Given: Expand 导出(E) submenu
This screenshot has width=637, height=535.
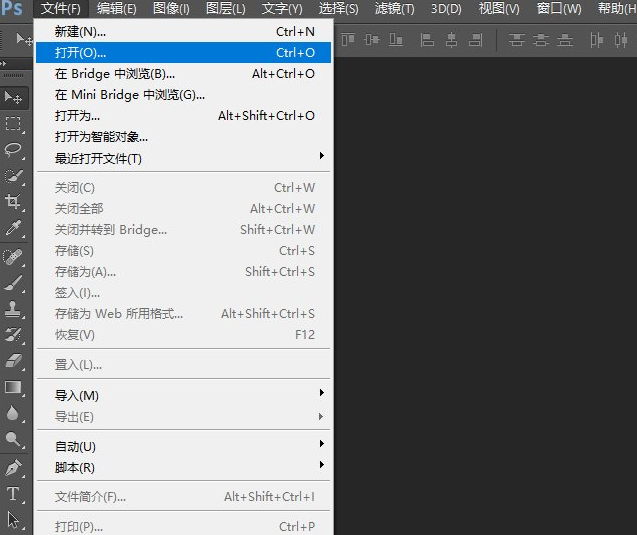Looking at the screenshot, I should pyautogui.click(x=183, y=417).
